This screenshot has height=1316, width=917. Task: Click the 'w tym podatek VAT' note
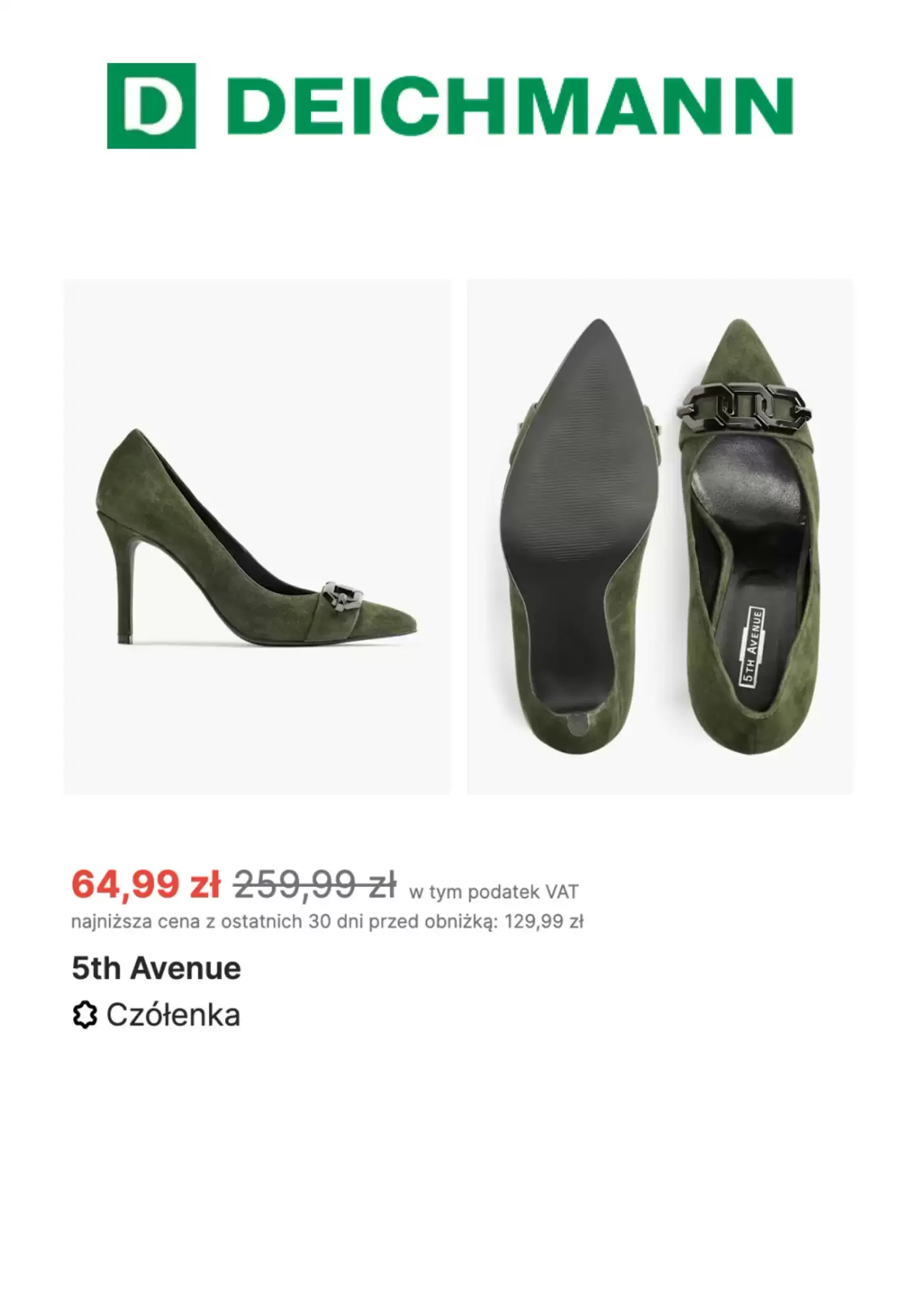(493, 892)
